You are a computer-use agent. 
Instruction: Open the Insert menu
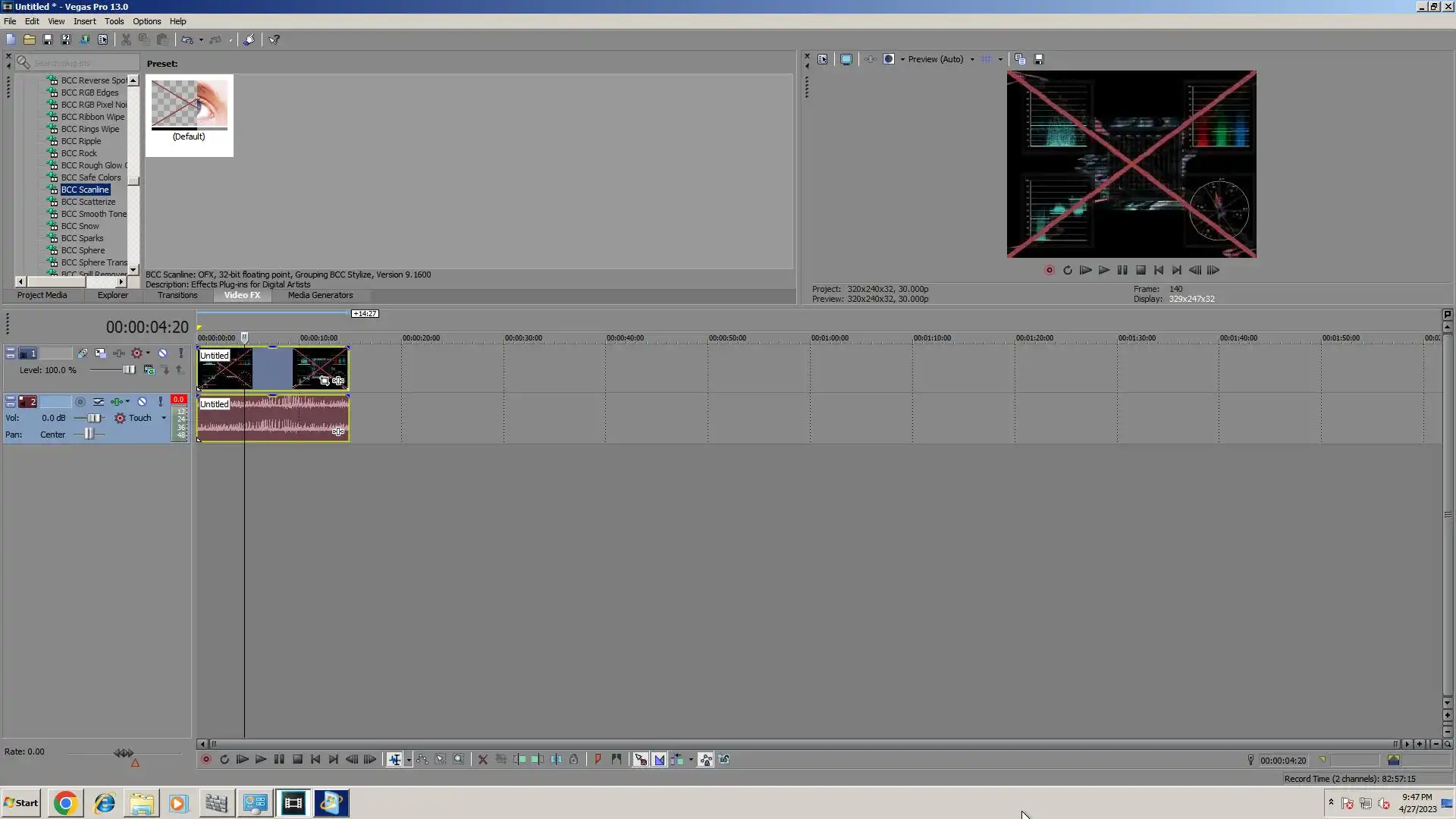(x=84, y=21)
